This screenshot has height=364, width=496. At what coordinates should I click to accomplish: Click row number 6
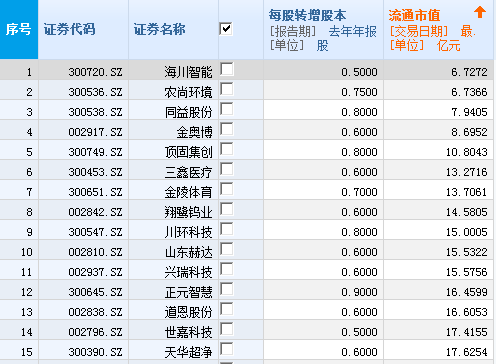pyautogui.click(x=29, y=172)
